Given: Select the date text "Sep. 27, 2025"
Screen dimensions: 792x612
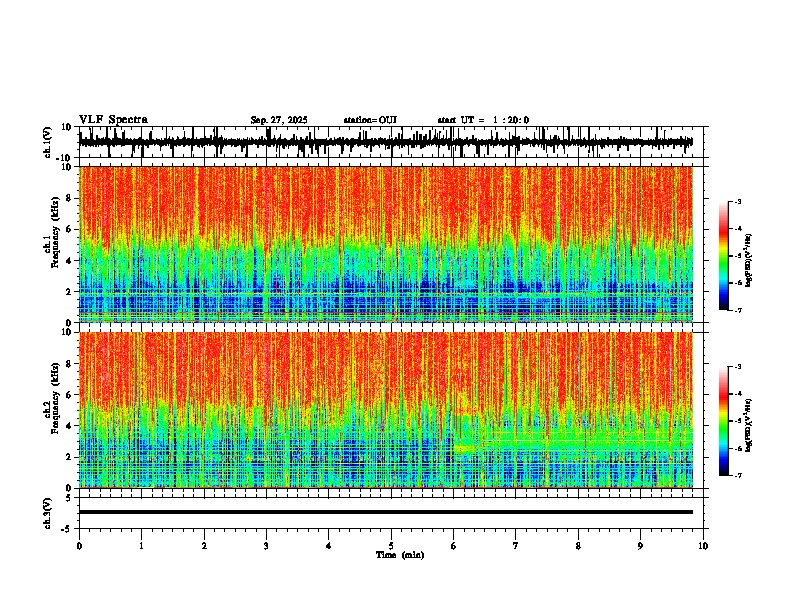Looking at the screenshot, I should pos(279,120).
